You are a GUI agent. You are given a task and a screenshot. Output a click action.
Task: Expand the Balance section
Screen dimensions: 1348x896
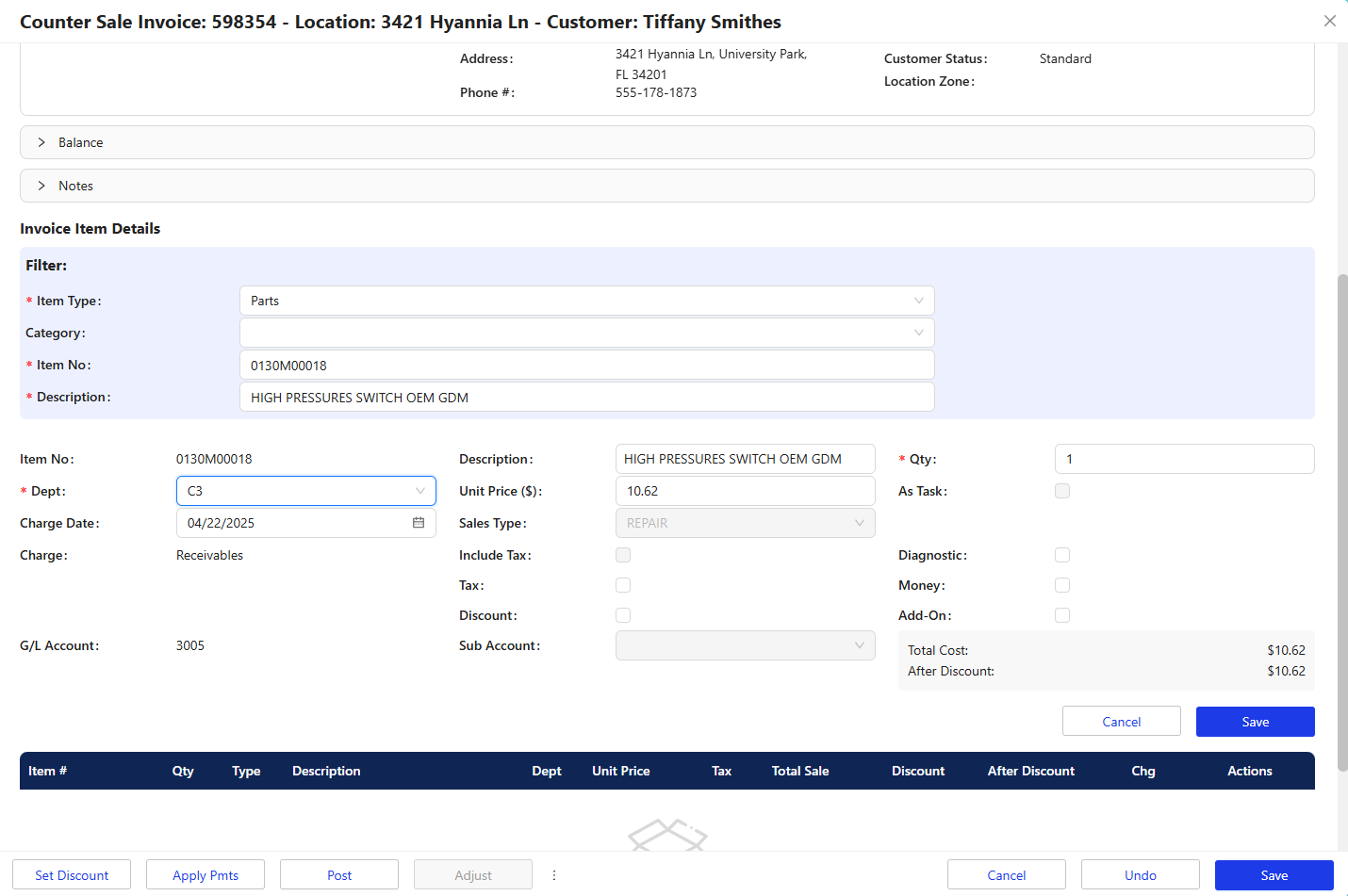point(667,142)
